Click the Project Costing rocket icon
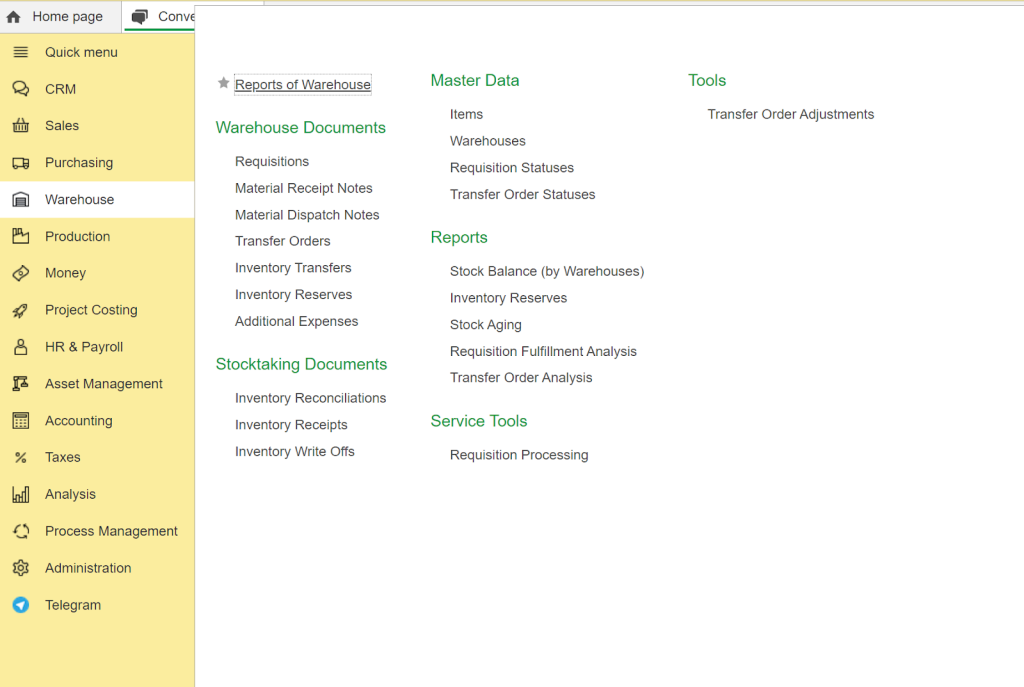1024x687 pixels. [x=21, y=310]
